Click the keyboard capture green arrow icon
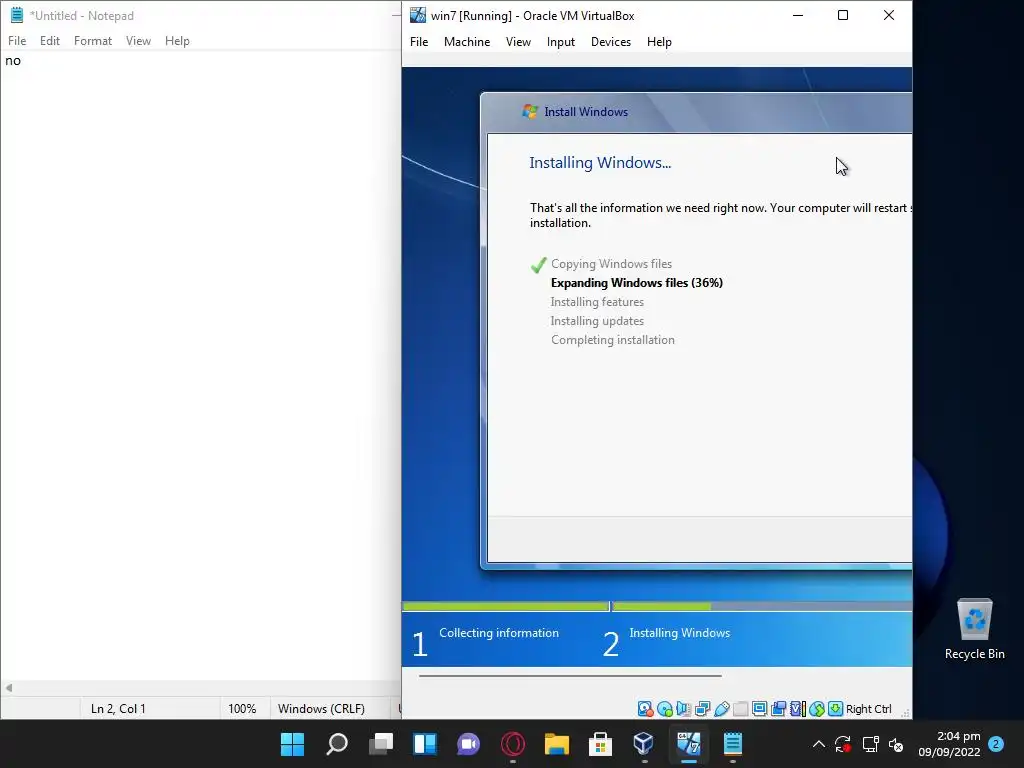This screenshot has width=1024, height=768. pyautogui.click(x=835, y=709)
